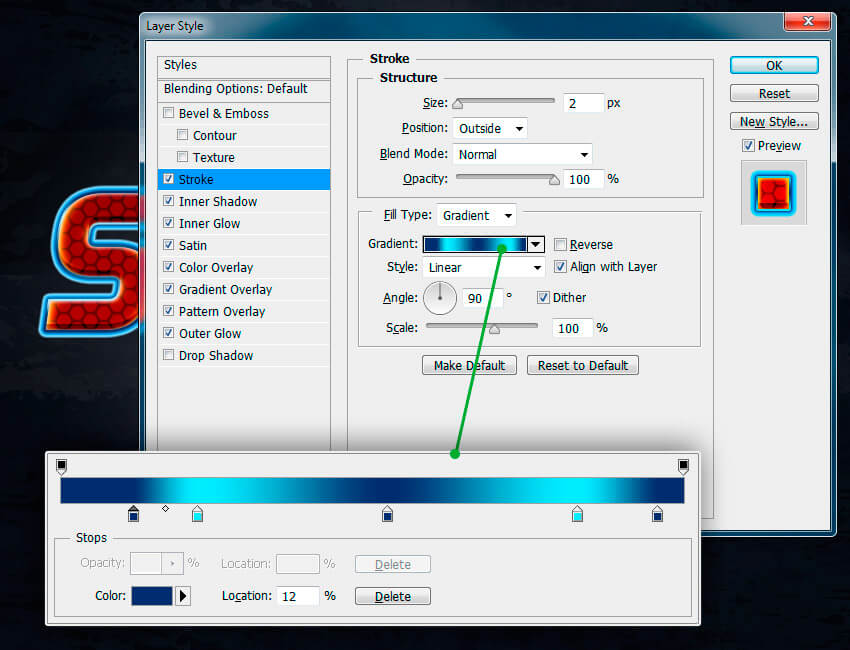Click the Make Default button

tap(469, 365)
